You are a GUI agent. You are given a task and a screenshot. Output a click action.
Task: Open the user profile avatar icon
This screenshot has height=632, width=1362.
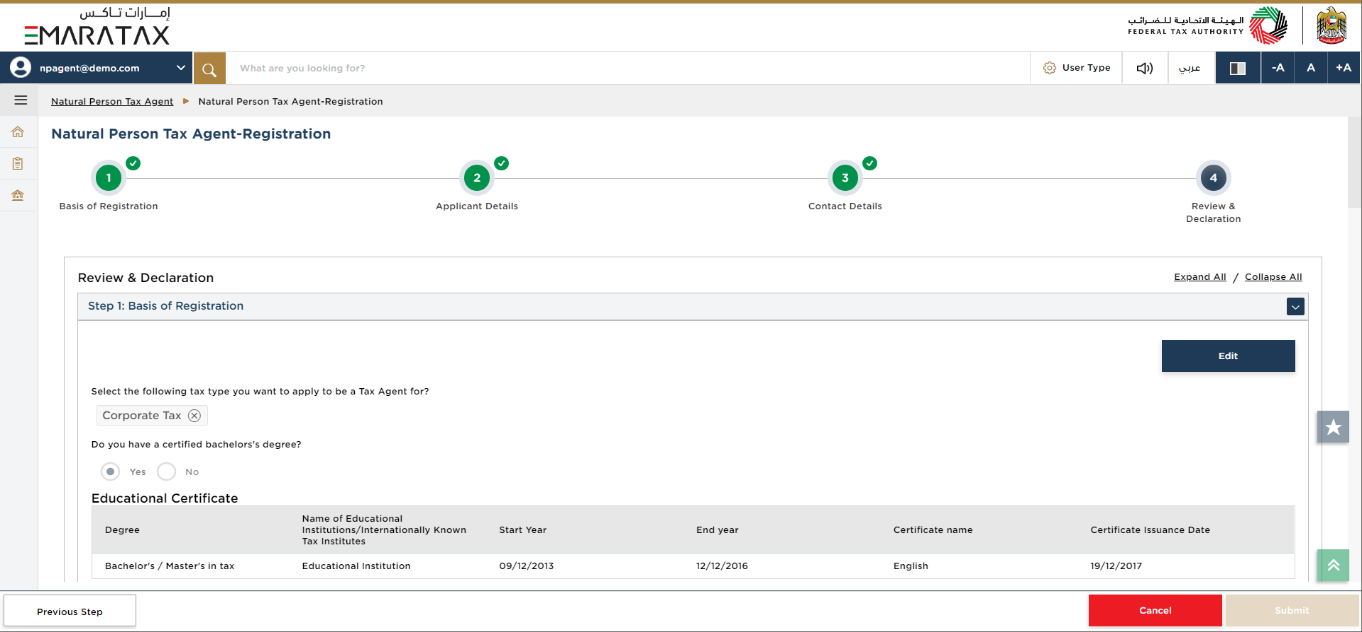coord(20,68)
